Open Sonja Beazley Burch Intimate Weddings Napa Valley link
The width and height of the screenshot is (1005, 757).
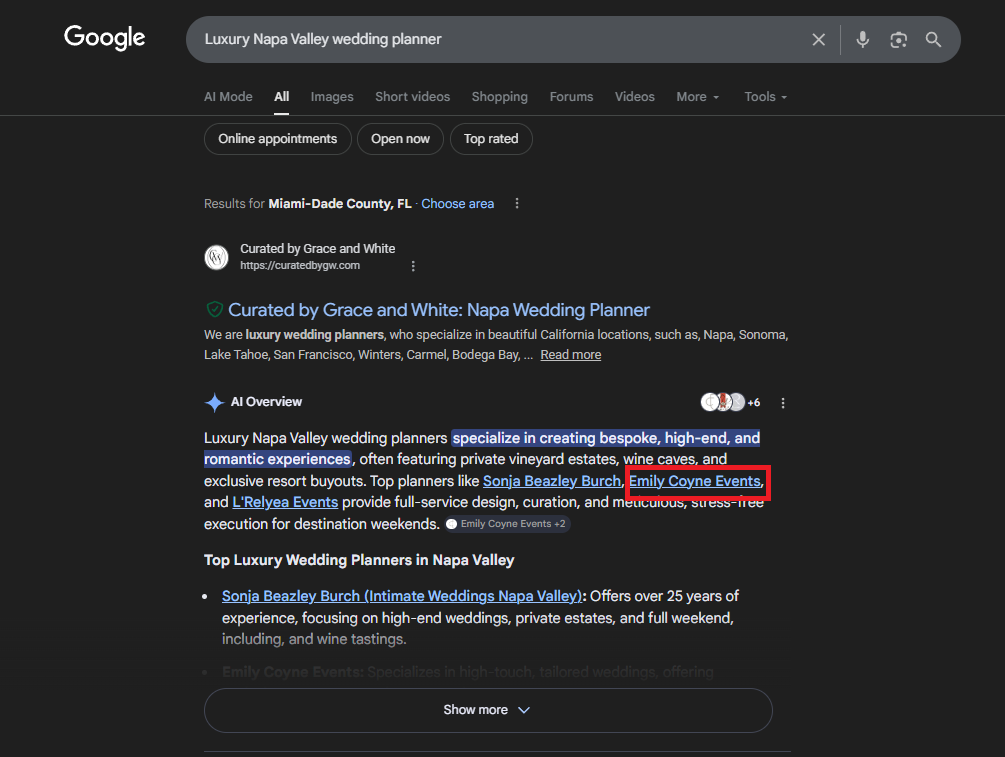point(402,596)
